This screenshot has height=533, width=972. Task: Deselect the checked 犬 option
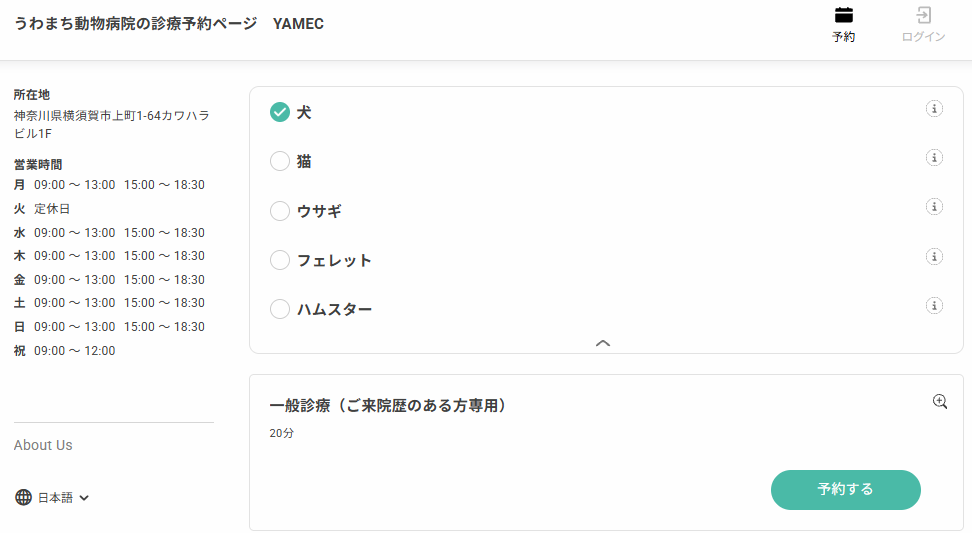click(x=280, y=112)
